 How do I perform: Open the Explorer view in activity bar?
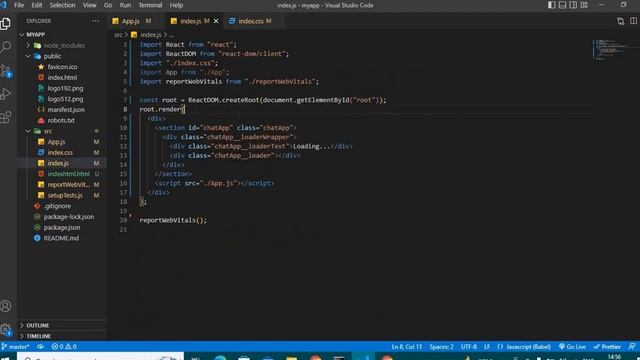(x=6, y=24)
